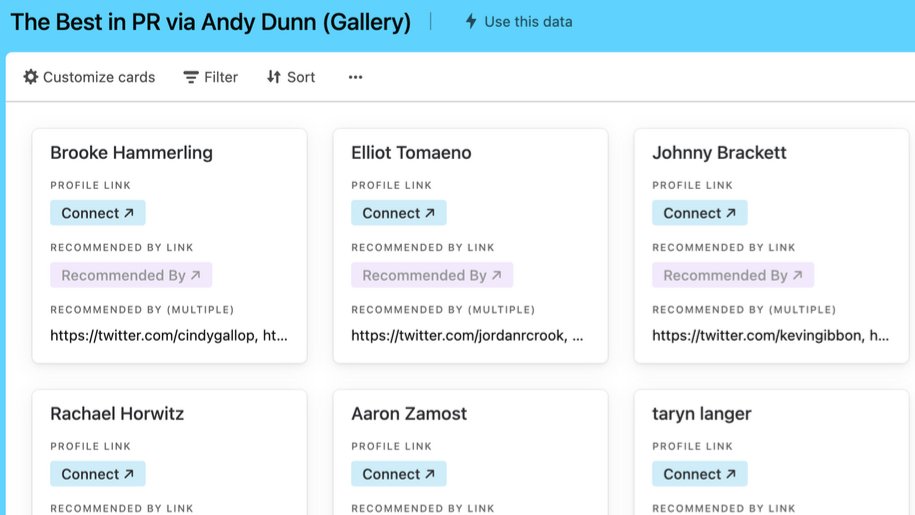Open the Sort options
Screen dimensions: 915x515
pos(291,77)
